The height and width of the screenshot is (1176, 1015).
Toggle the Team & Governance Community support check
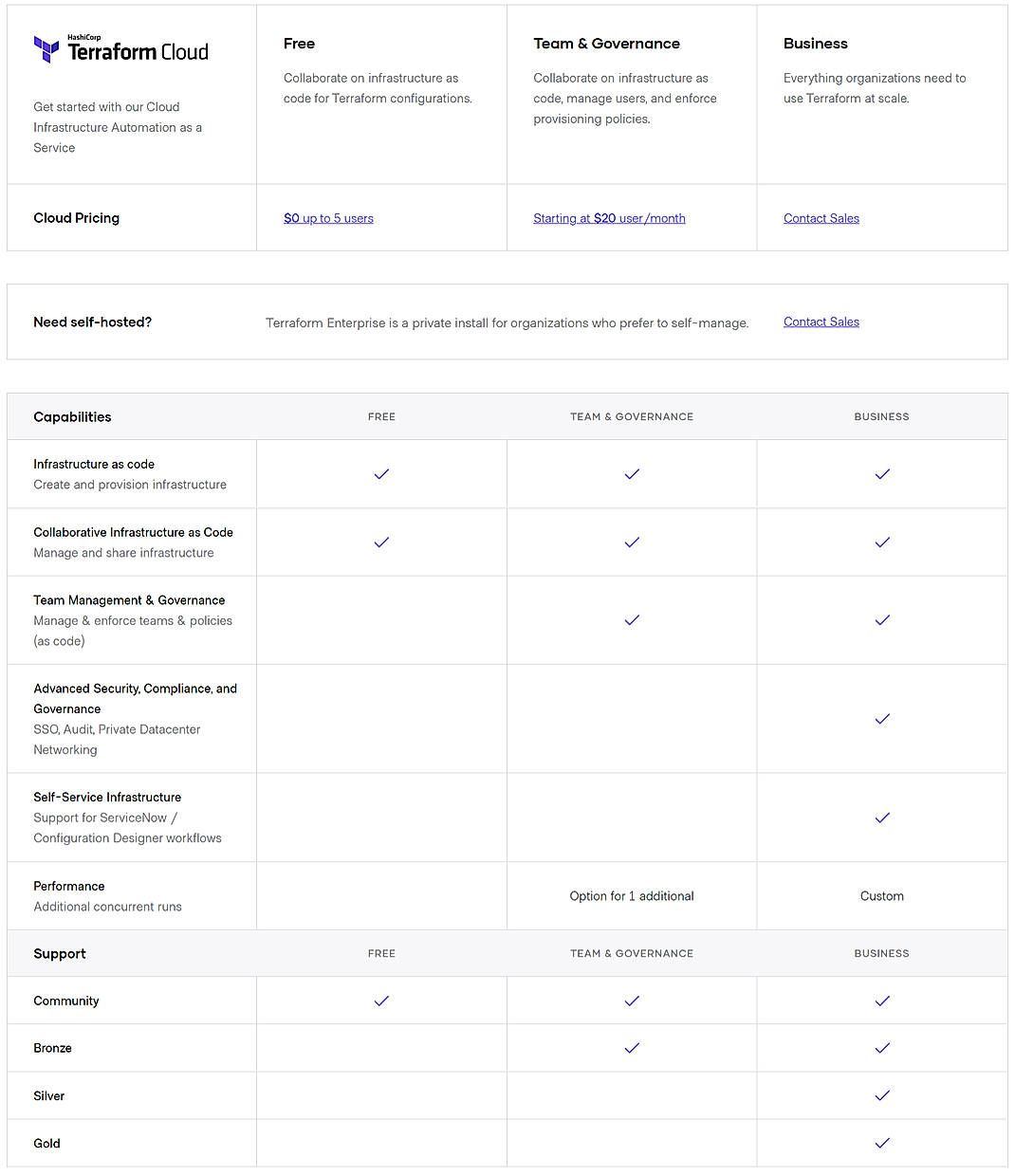(x=632, y=1001)
